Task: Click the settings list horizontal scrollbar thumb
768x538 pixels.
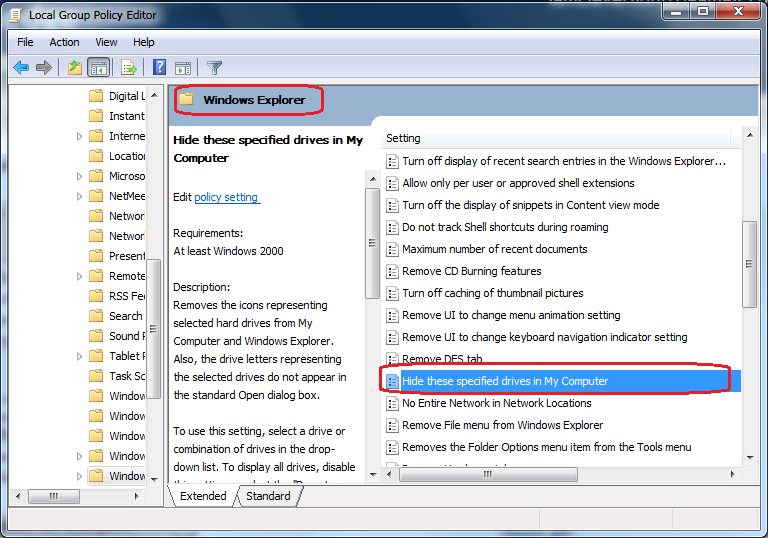Action: coord(488,474)
